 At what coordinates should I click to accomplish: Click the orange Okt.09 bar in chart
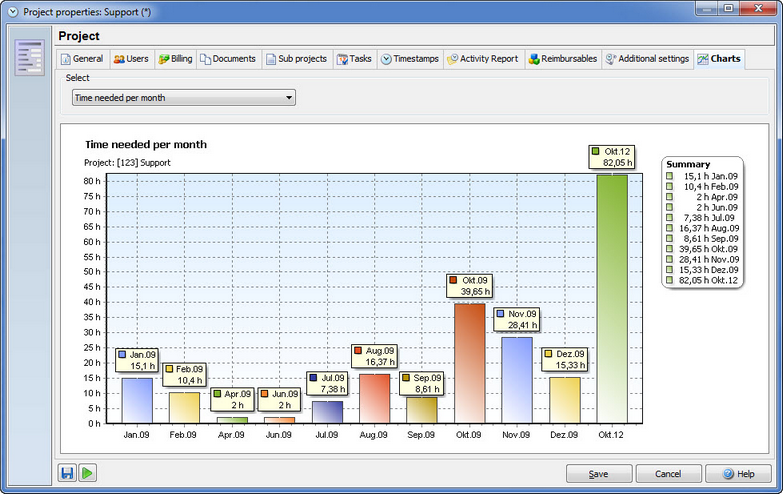[x=469, y=364]
